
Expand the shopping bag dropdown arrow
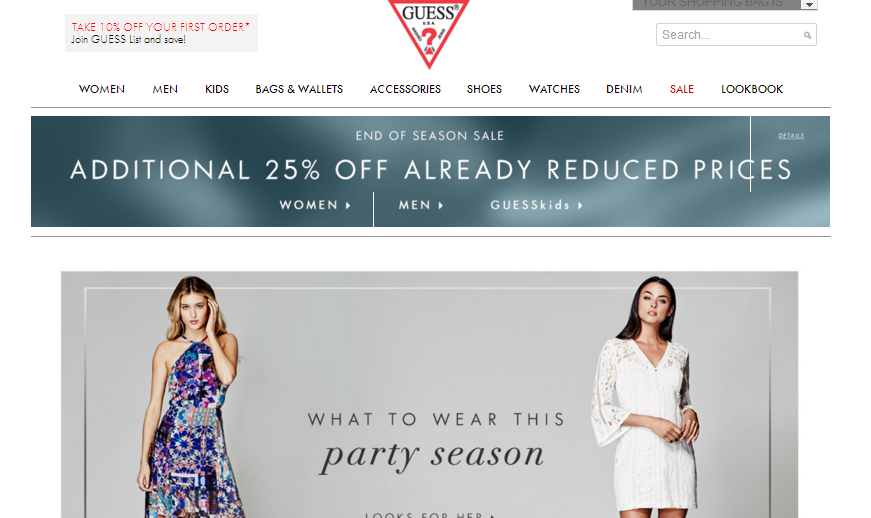click(809, 4)
